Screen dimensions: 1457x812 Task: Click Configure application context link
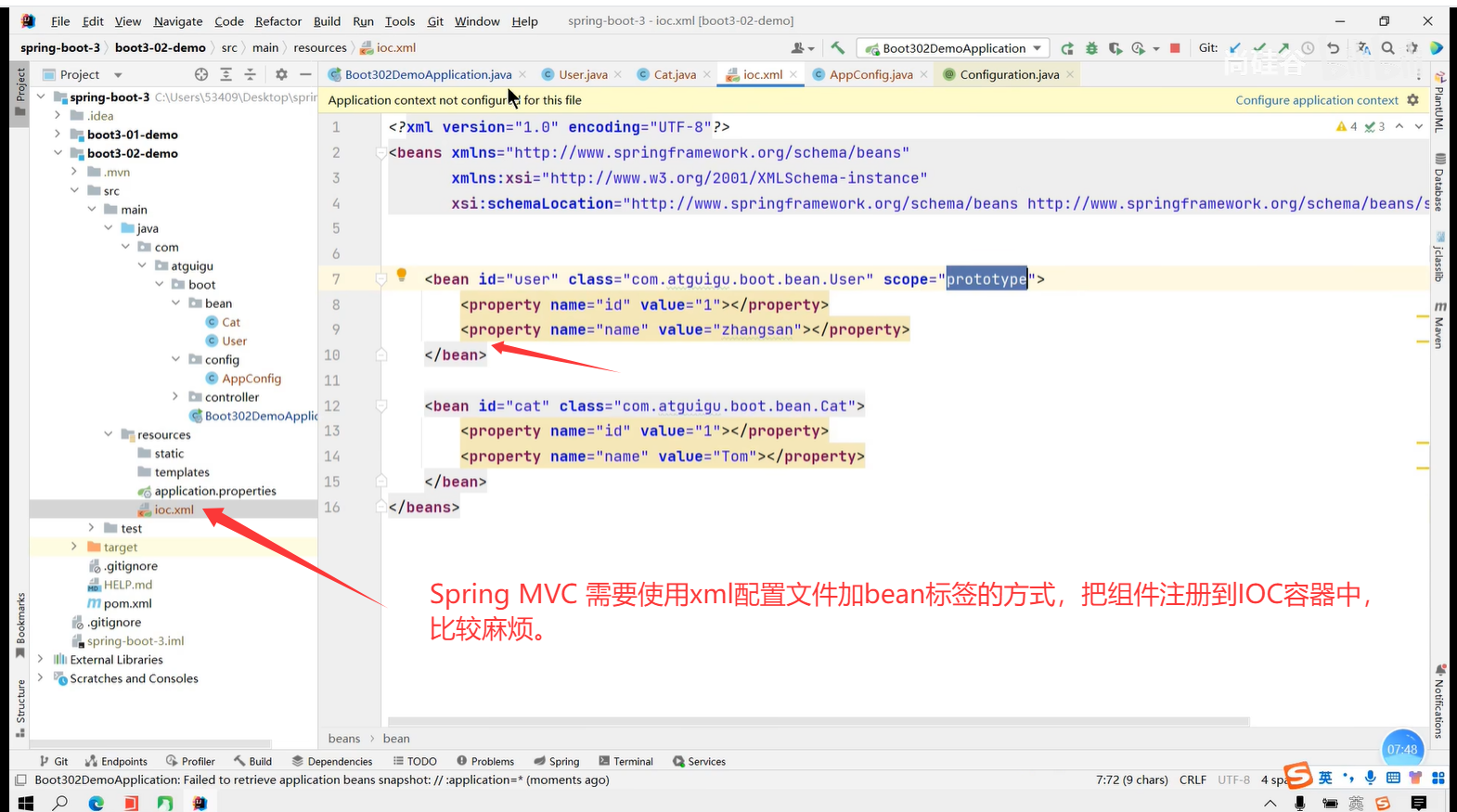point(1317,100)
